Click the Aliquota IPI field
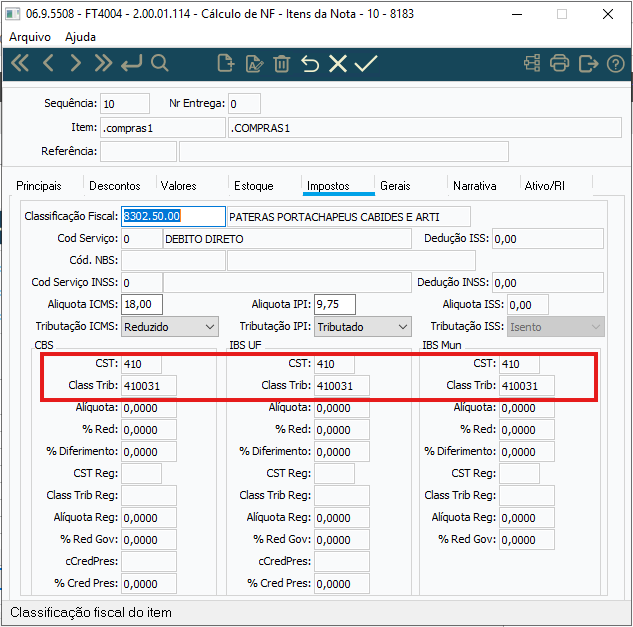 pyautogui.click(x=335, y=304)
